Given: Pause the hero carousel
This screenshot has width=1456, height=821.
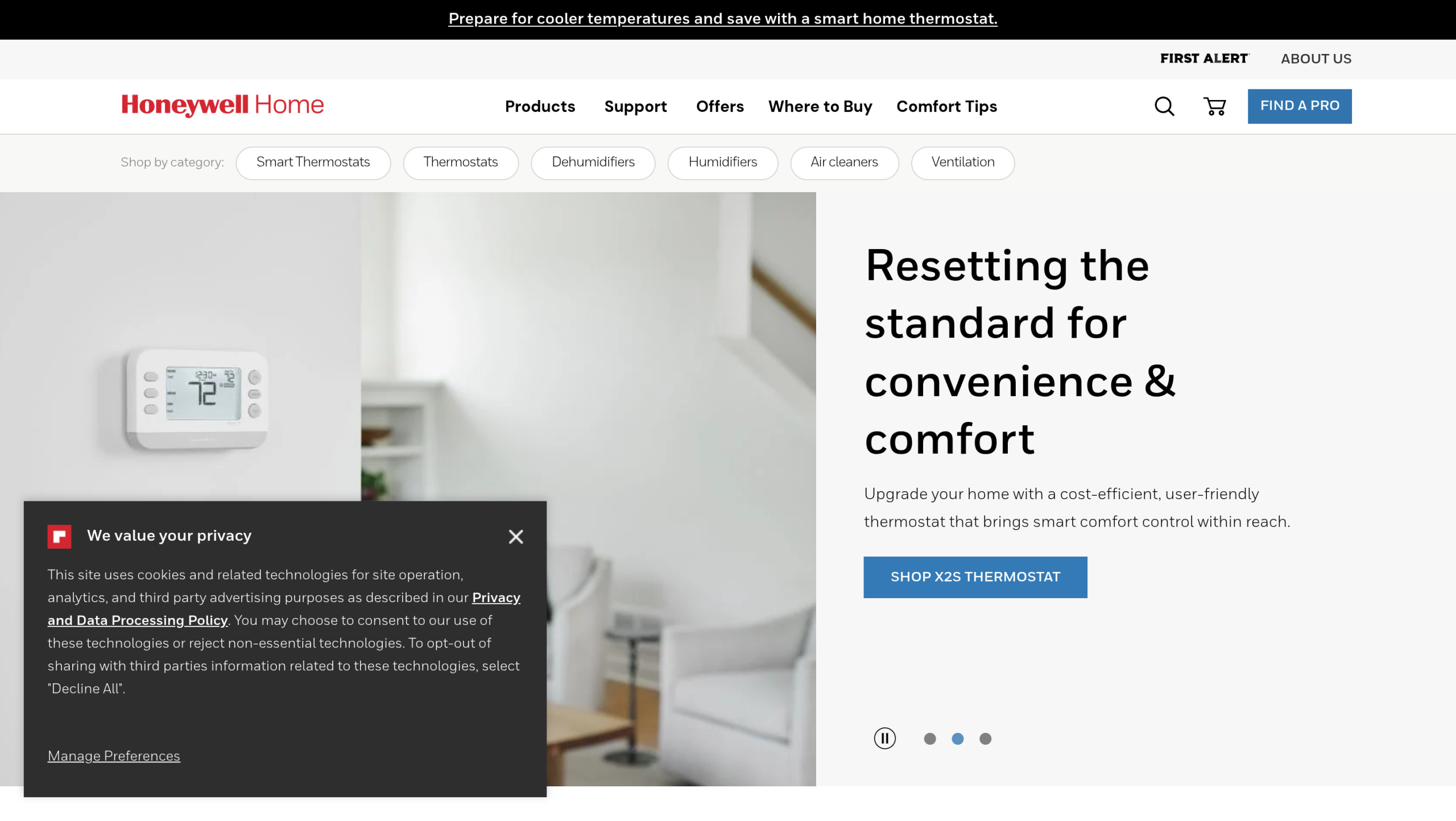Looking at the screenshot, I should 884,739.
